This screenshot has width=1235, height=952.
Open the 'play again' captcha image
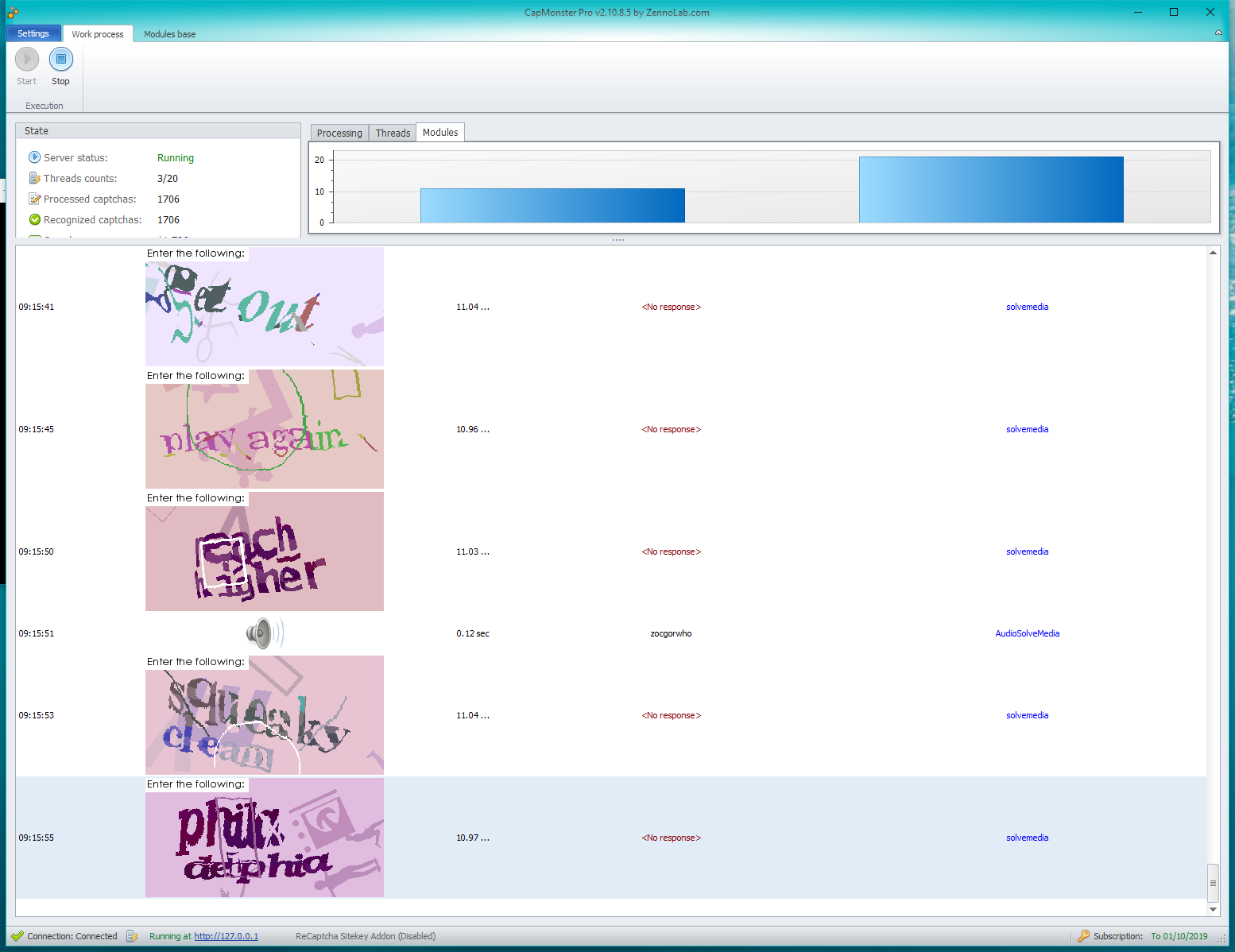(265, 429)
